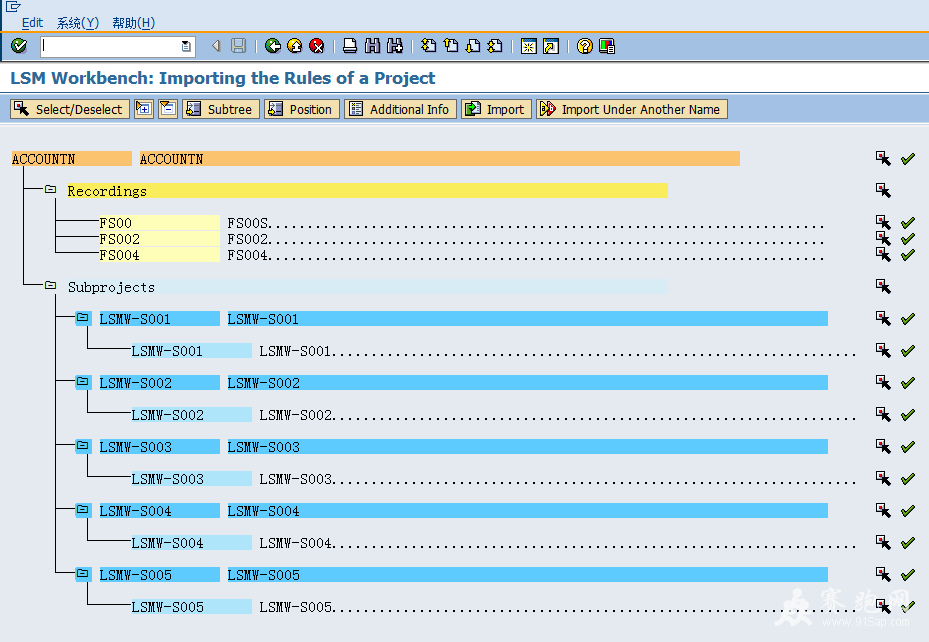Collapse the Subprojects folder node
The height and width of the screenshot is (642, 929).
[50, 285]
